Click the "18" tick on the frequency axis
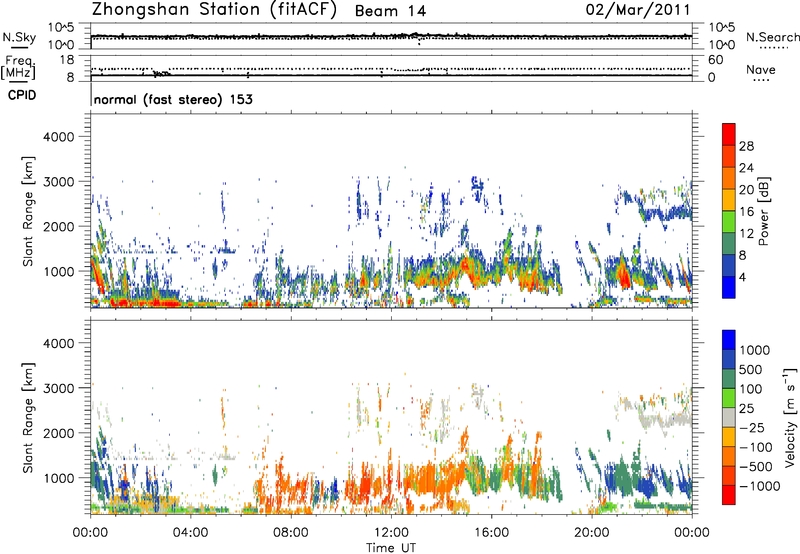Screen dimensions: 800x554 click(67, 60)
